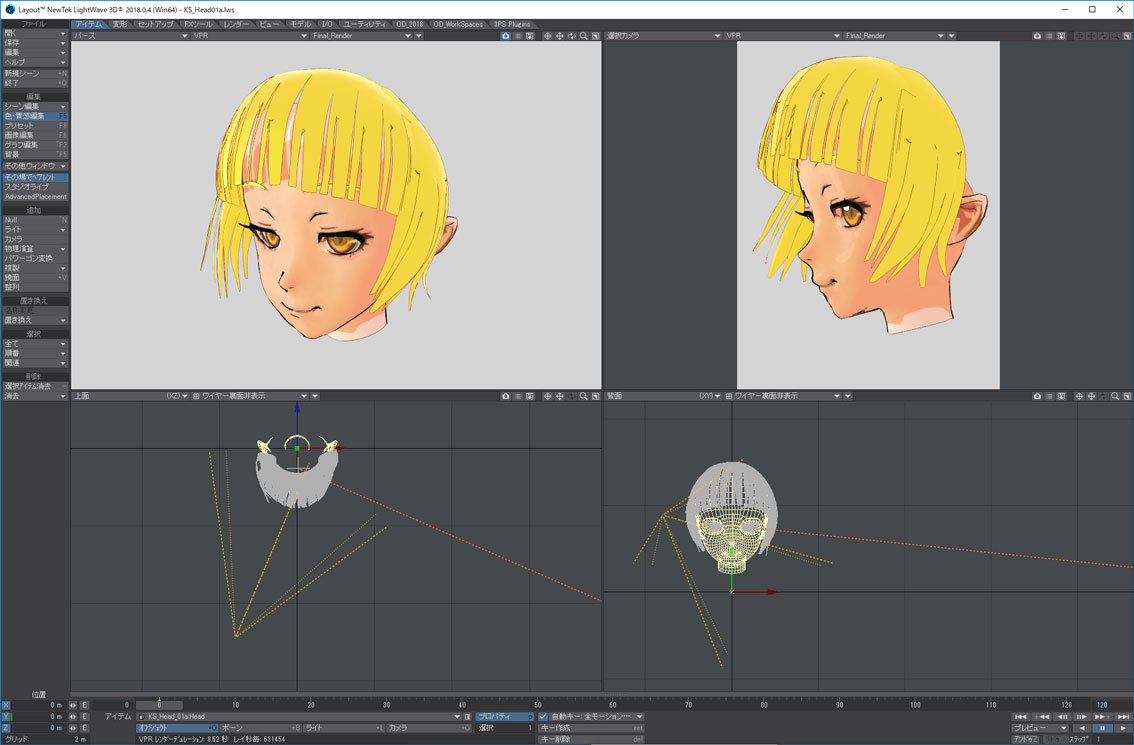This screenshot has height=745, width=1134.
Task: Toggle the X axis button
Action: tap(7, 704)
